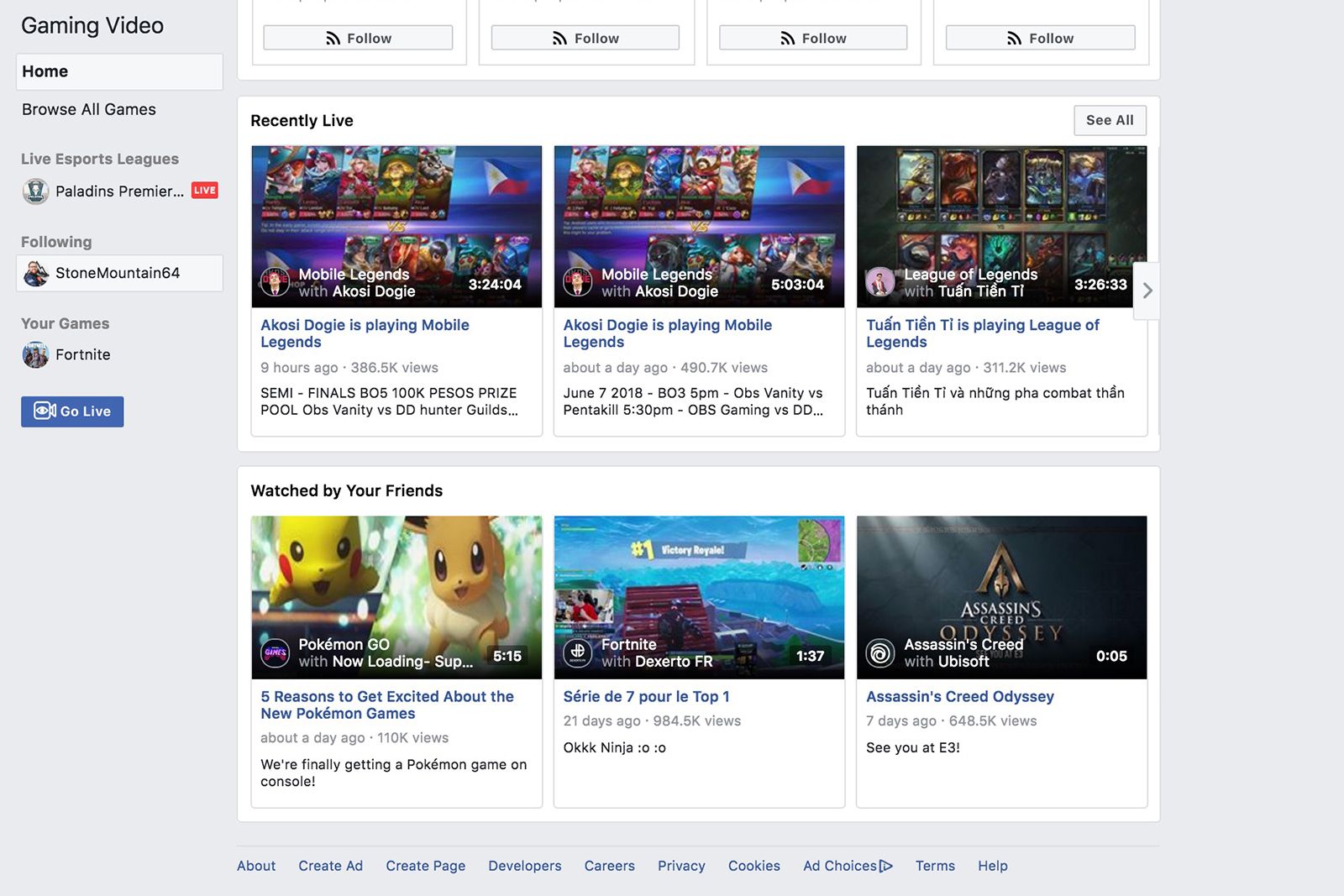Click the second Follow button from the left
This screenshot has width=1344, height=896.
tap(585, 38)
